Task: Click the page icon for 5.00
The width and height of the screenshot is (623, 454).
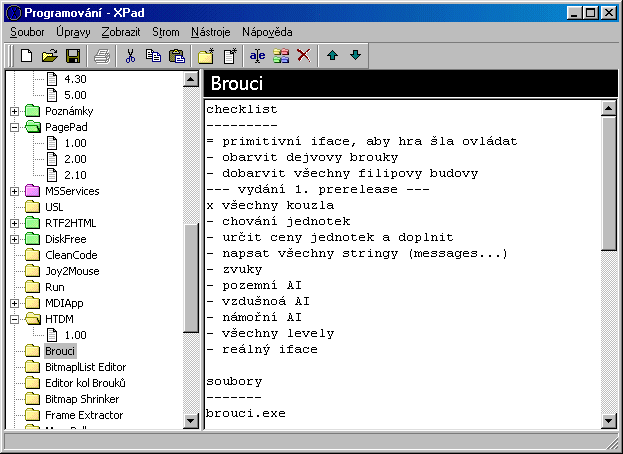Action: [x=52, y=95]
